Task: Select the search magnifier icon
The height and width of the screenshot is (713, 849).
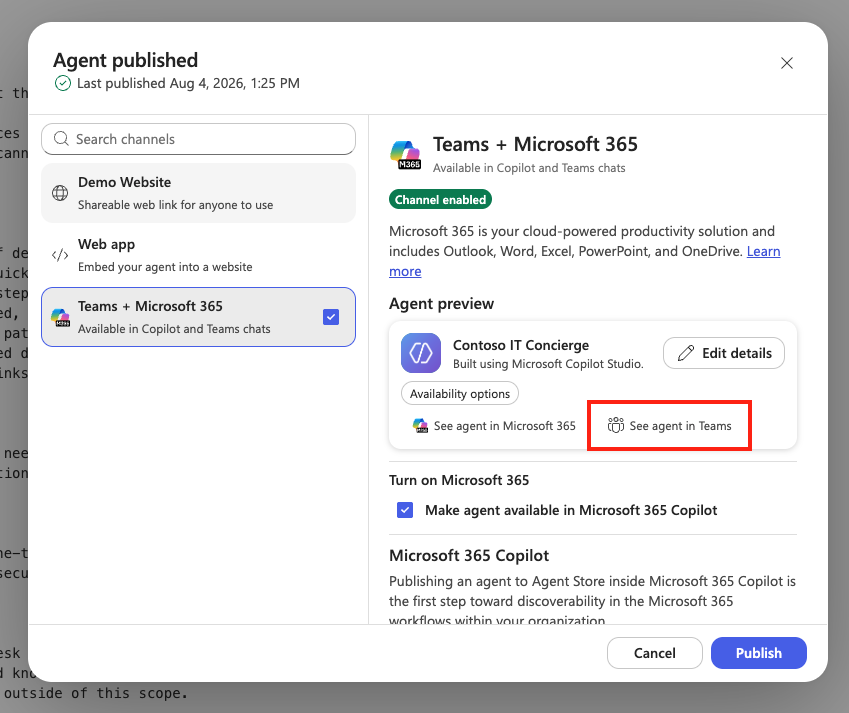Action: (61, 139)
